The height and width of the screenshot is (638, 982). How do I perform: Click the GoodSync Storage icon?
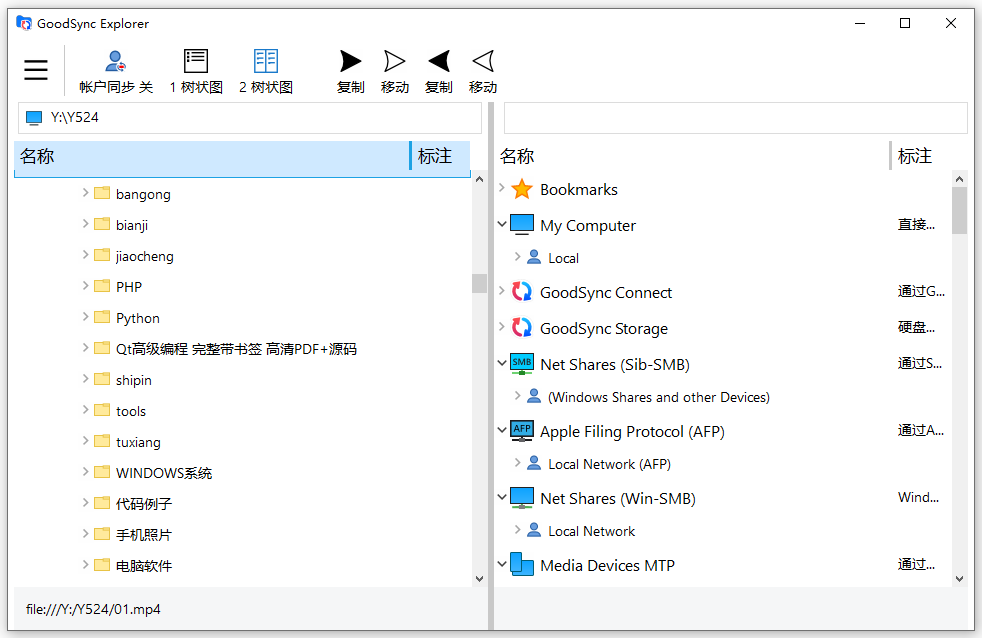point(522,327)
